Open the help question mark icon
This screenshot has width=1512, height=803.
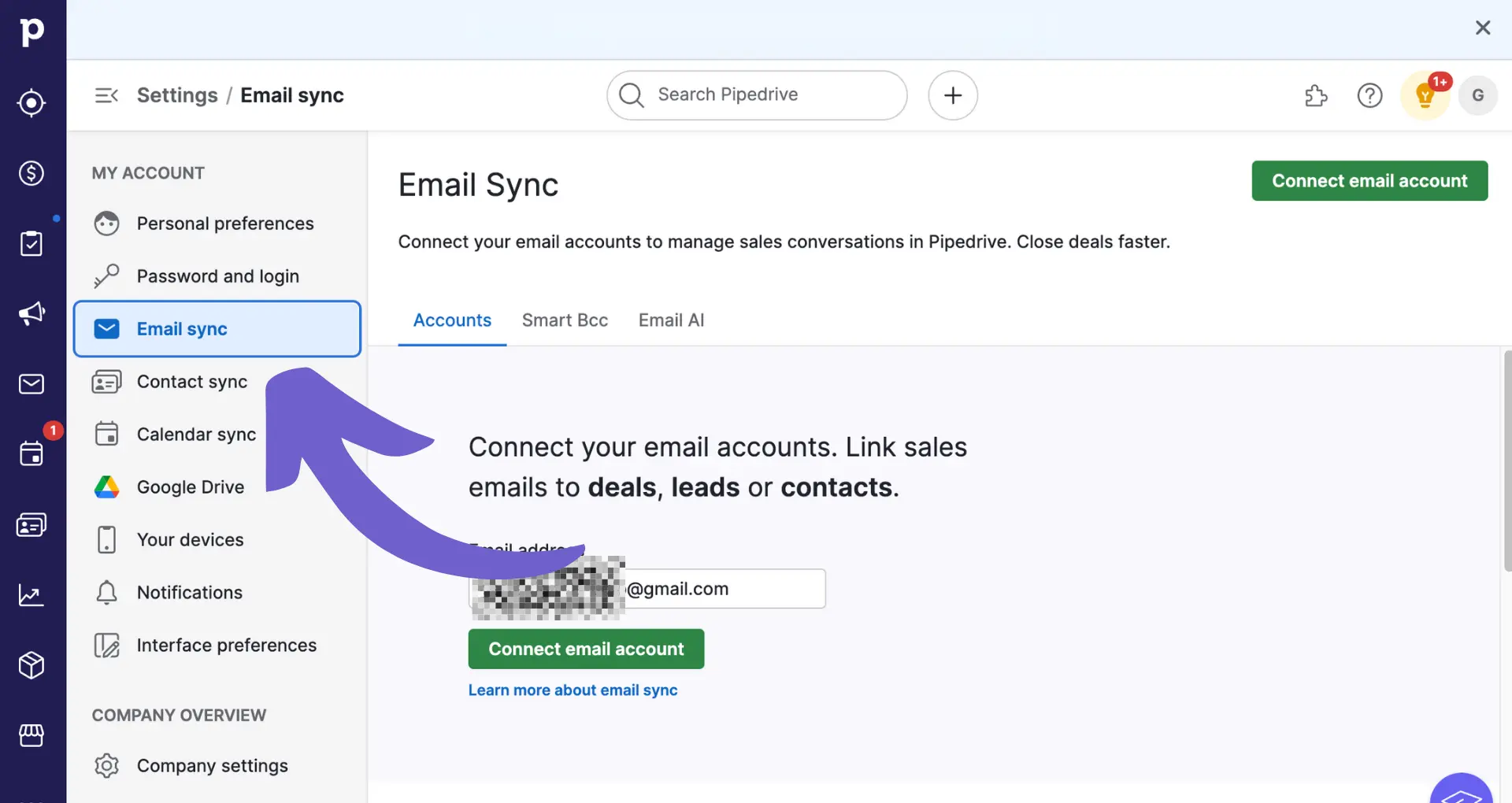tap(1369, 95)
